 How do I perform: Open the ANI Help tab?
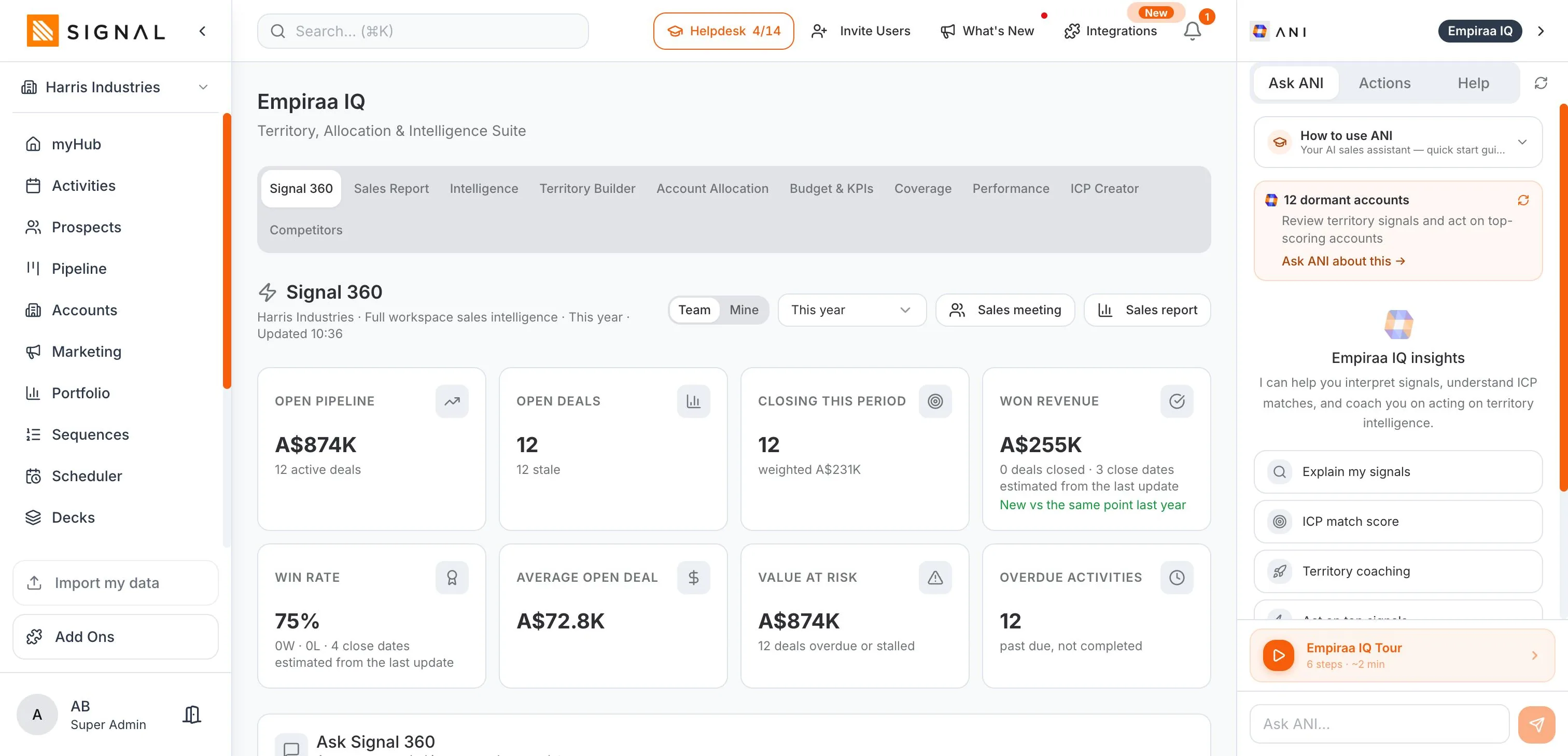click(1473, 83)
